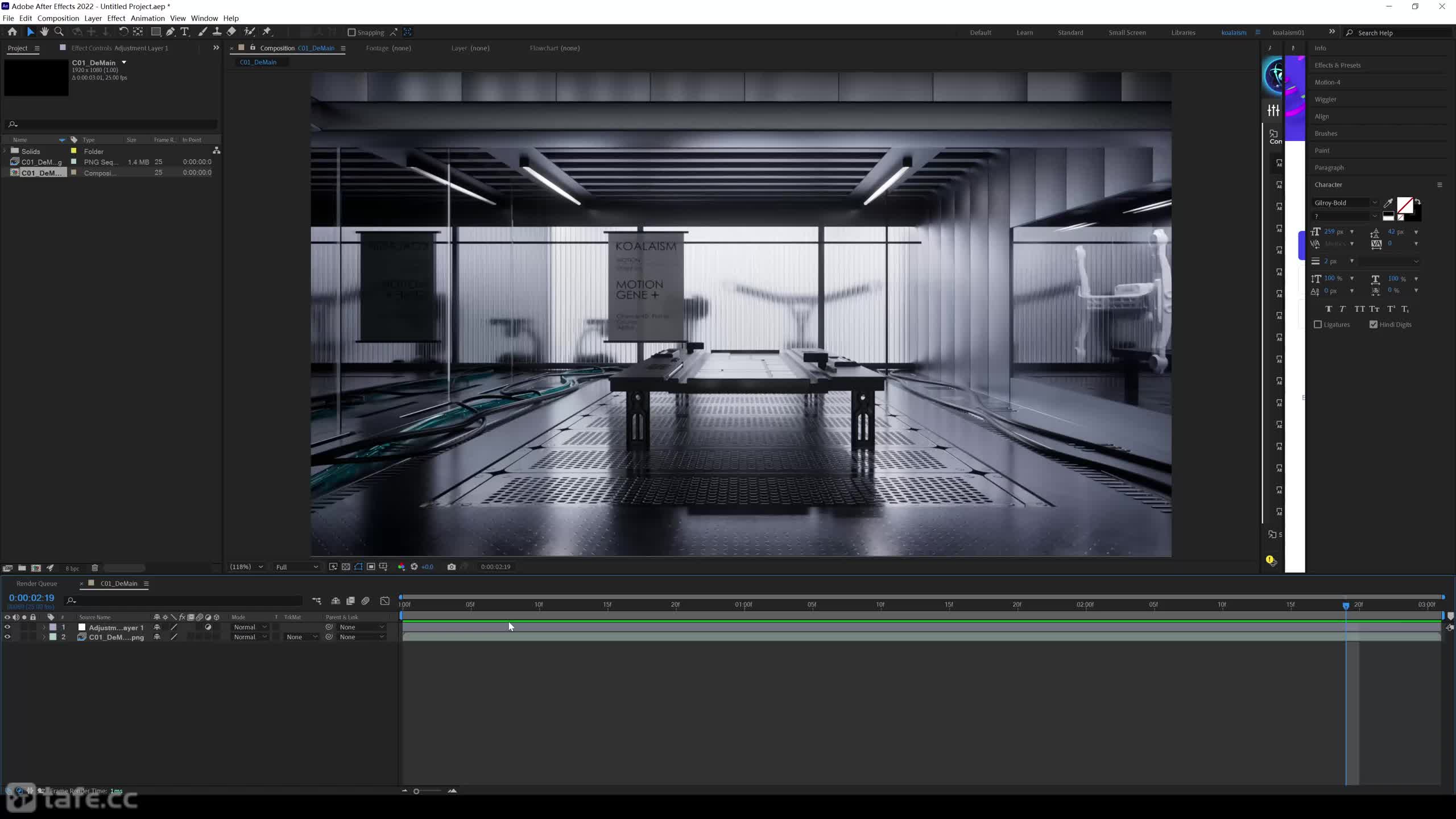Click New Composition icon in Project panel
Viewport: 1456px width, 819px height.
point(36,568)
